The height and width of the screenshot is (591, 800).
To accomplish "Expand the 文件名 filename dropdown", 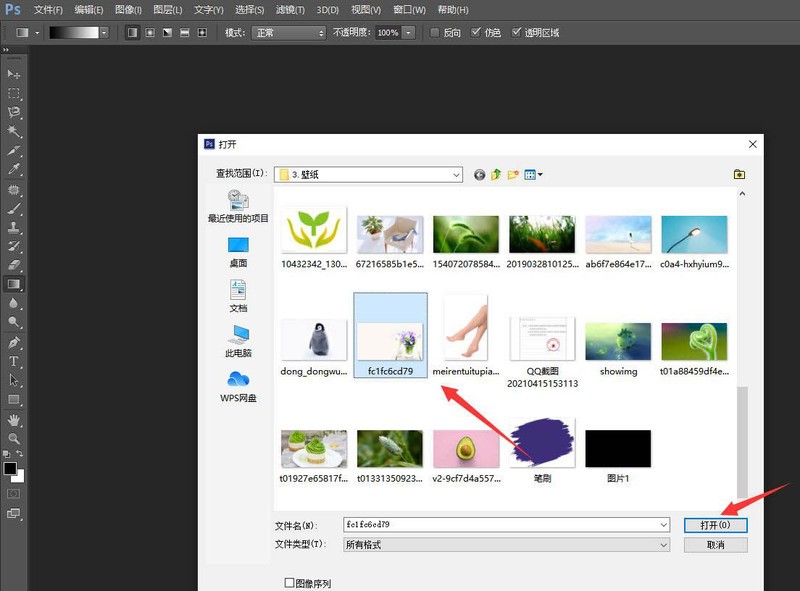I will [x=663, y=525].
